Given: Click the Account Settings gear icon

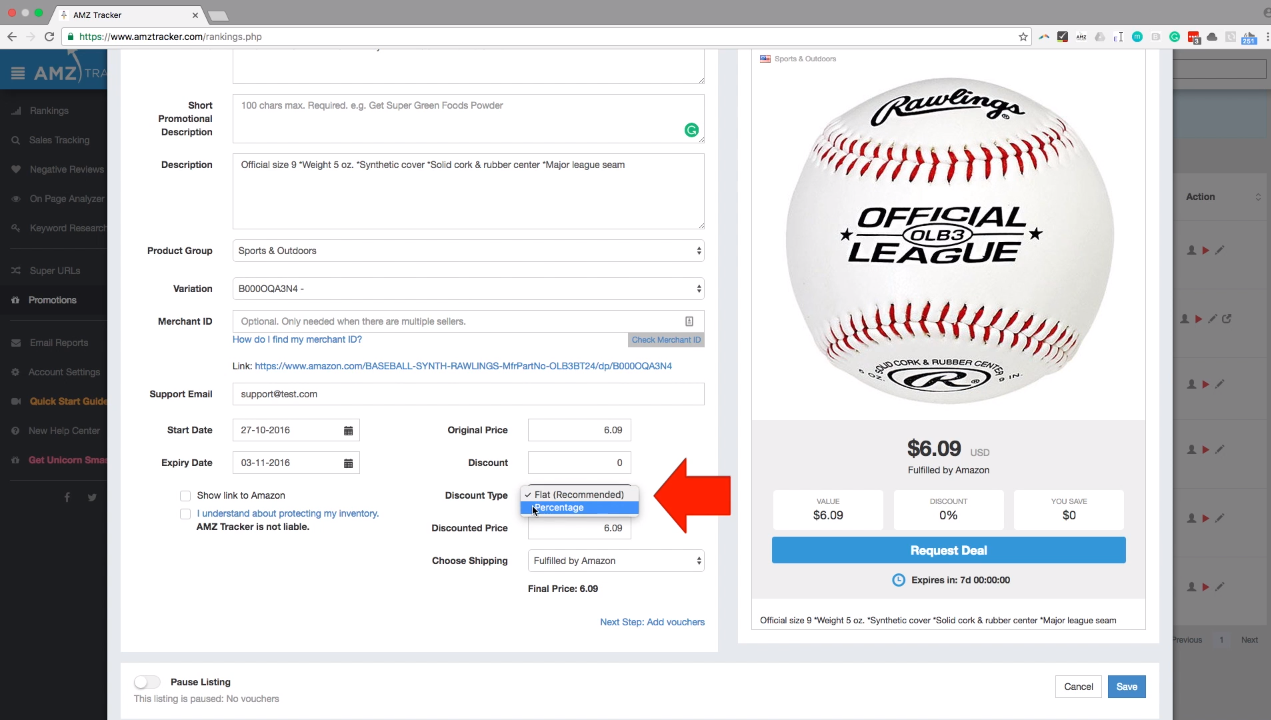Looking at the screenshot, I should pos(16,372).
